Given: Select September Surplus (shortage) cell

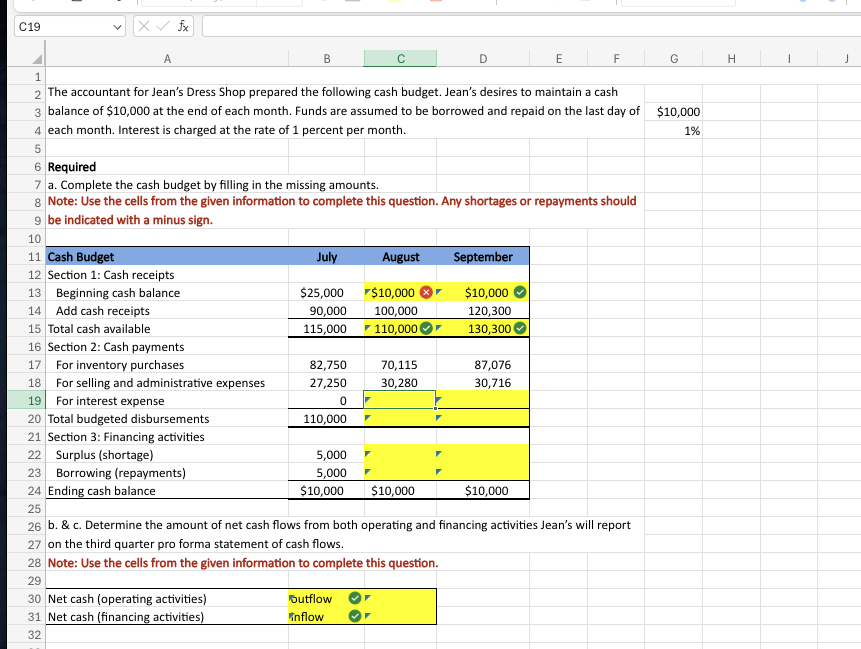Looking at the screenshot, I should (x=483, y=455).
